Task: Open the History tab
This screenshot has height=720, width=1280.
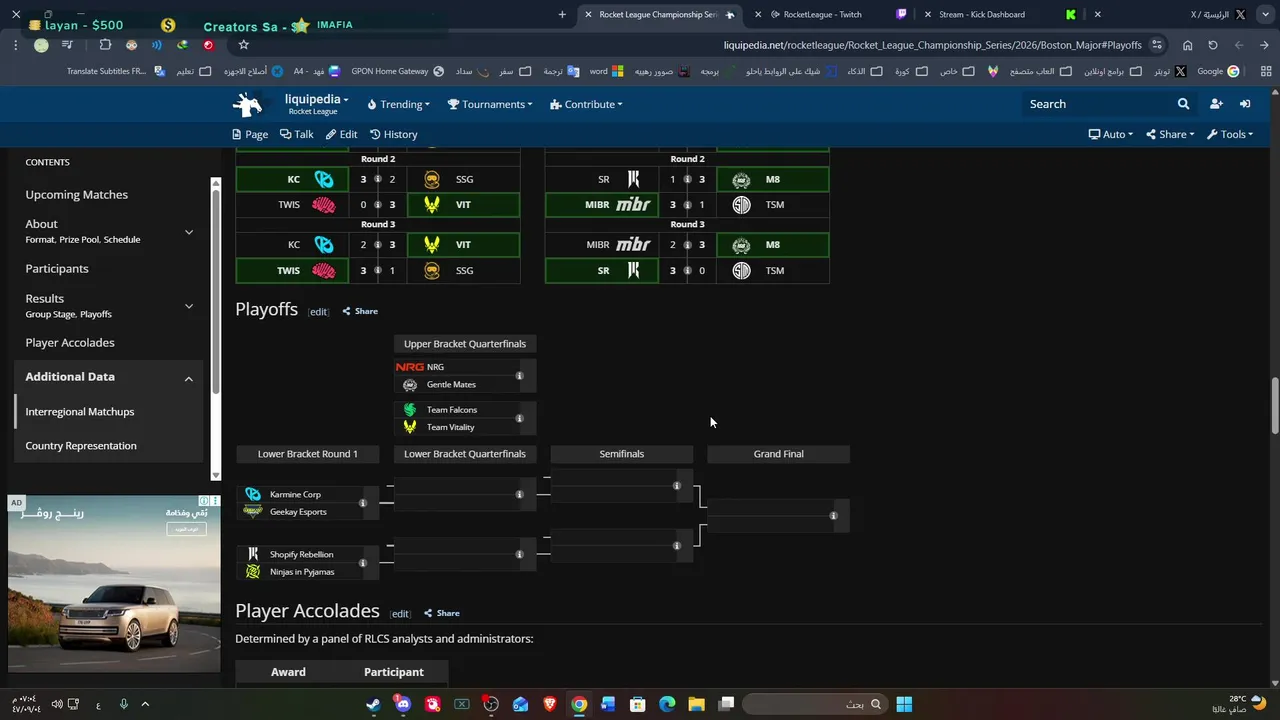Action: tap(393, 134)
